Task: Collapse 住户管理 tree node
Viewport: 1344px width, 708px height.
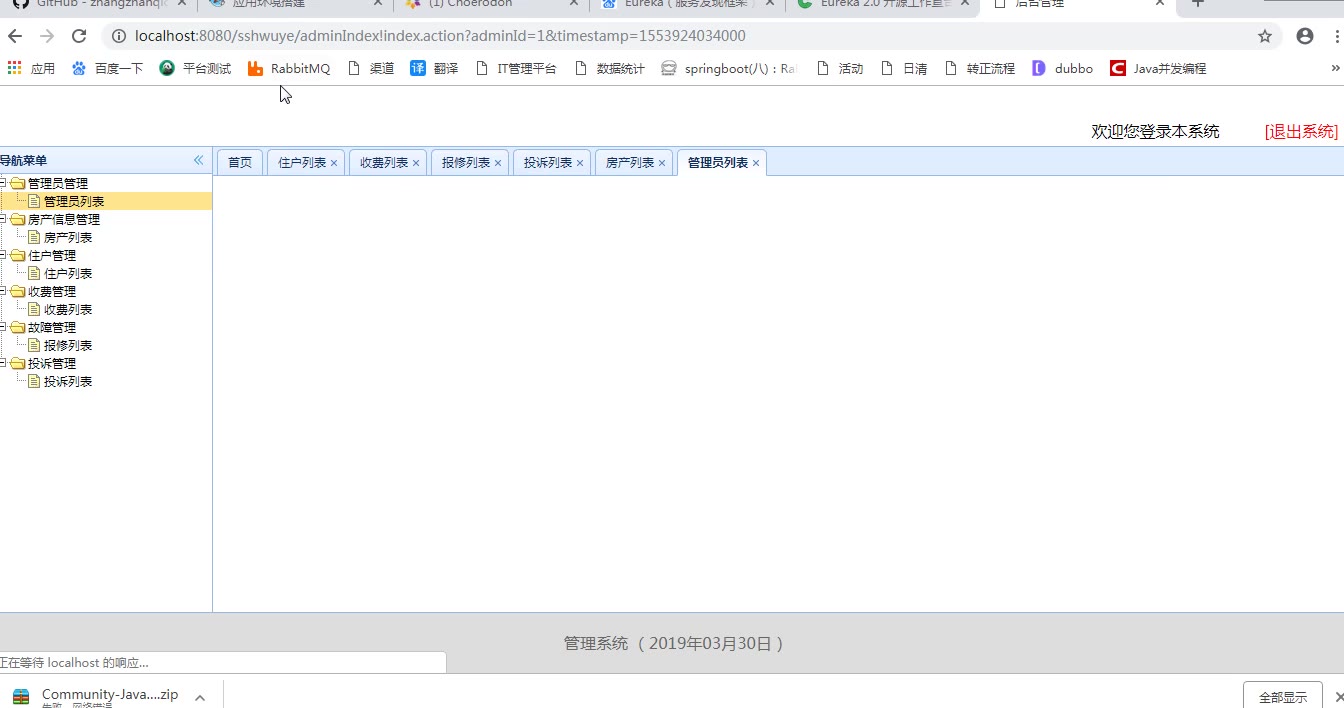Action: coord(3,255)
